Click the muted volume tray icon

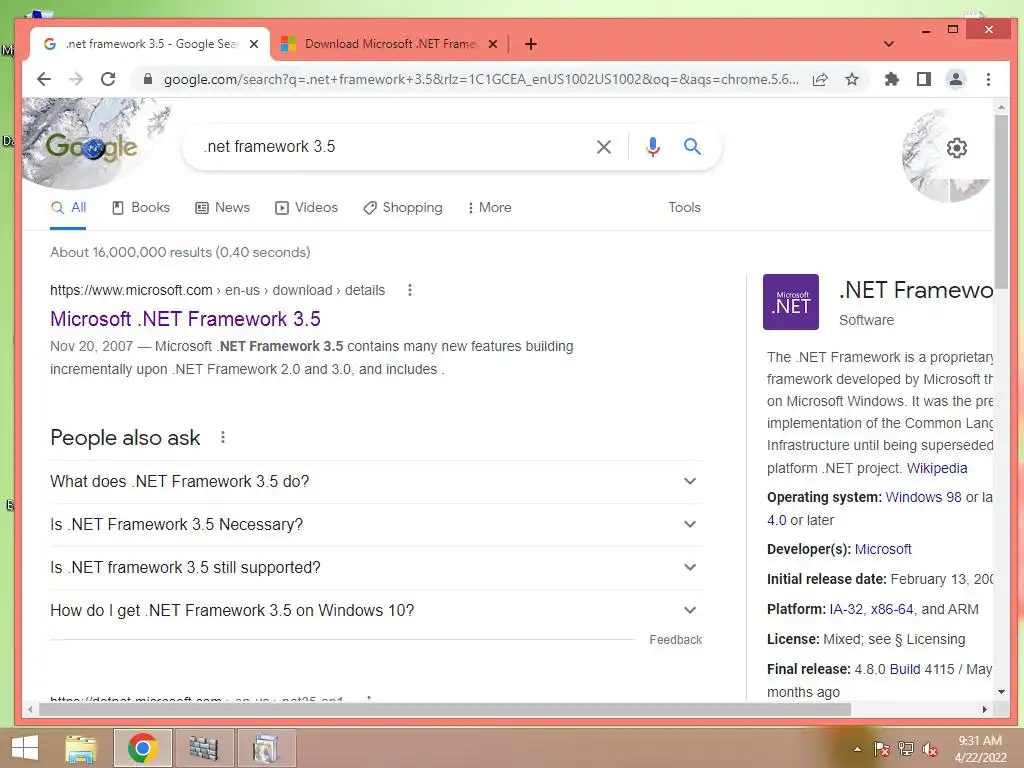coord(930,749)
